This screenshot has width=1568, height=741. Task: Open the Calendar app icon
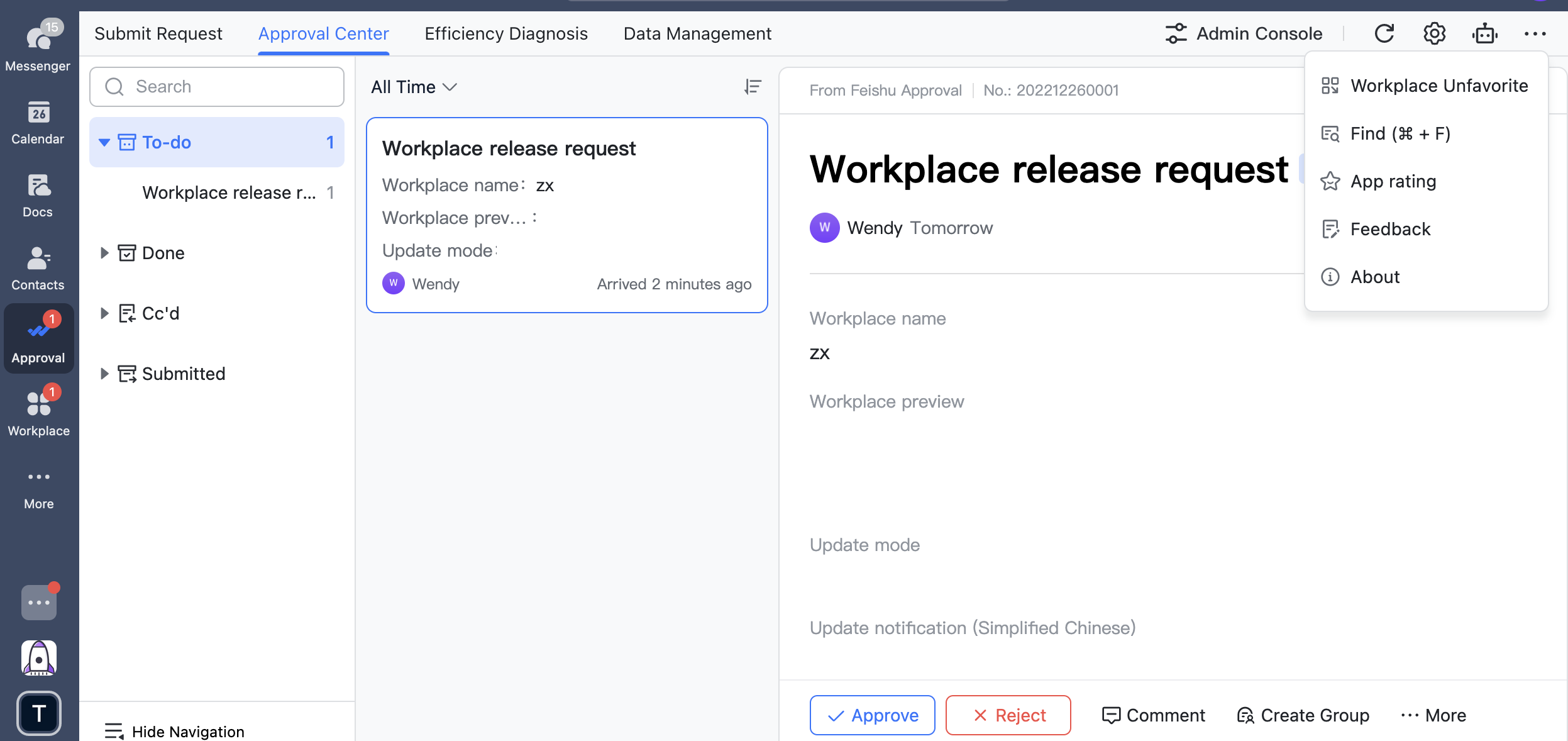[x=38, y=121]
